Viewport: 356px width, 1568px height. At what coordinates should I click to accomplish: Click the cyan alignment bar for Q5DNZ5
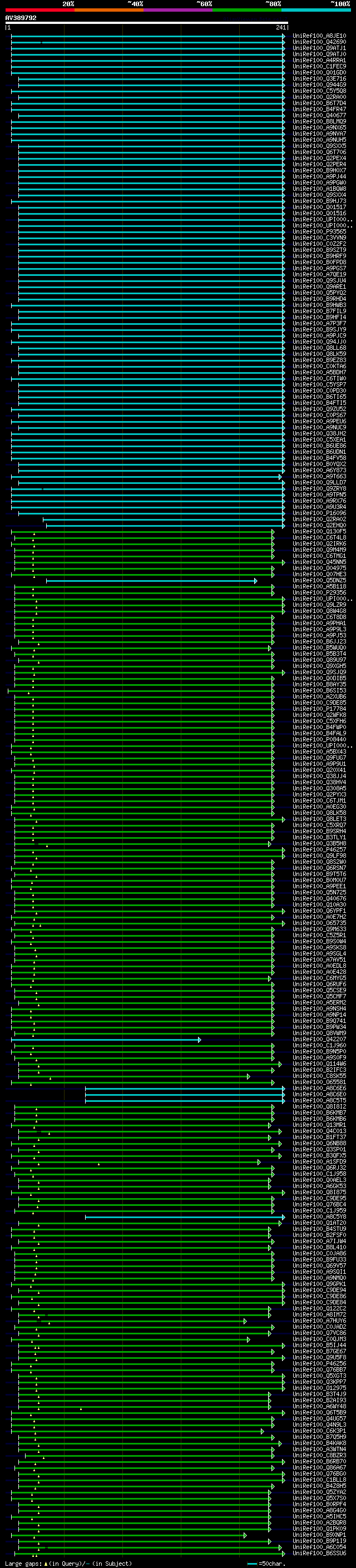point(151,581)
